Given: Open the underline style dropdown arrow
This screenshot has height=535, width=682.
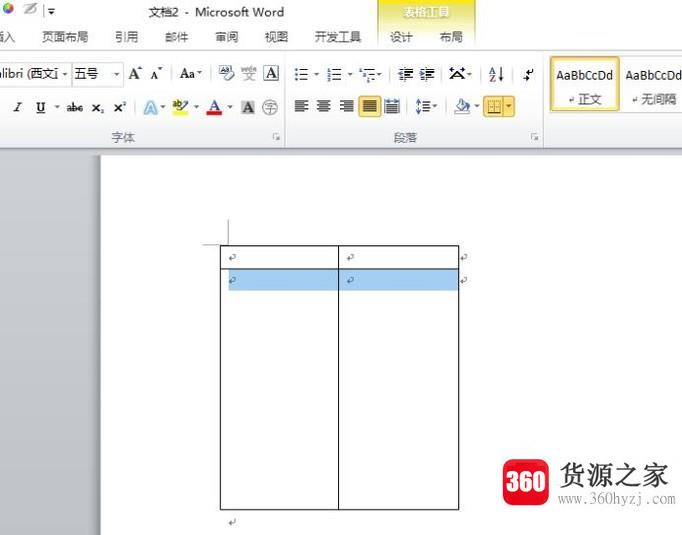Looking at the screenshot, I should point(57,107).
